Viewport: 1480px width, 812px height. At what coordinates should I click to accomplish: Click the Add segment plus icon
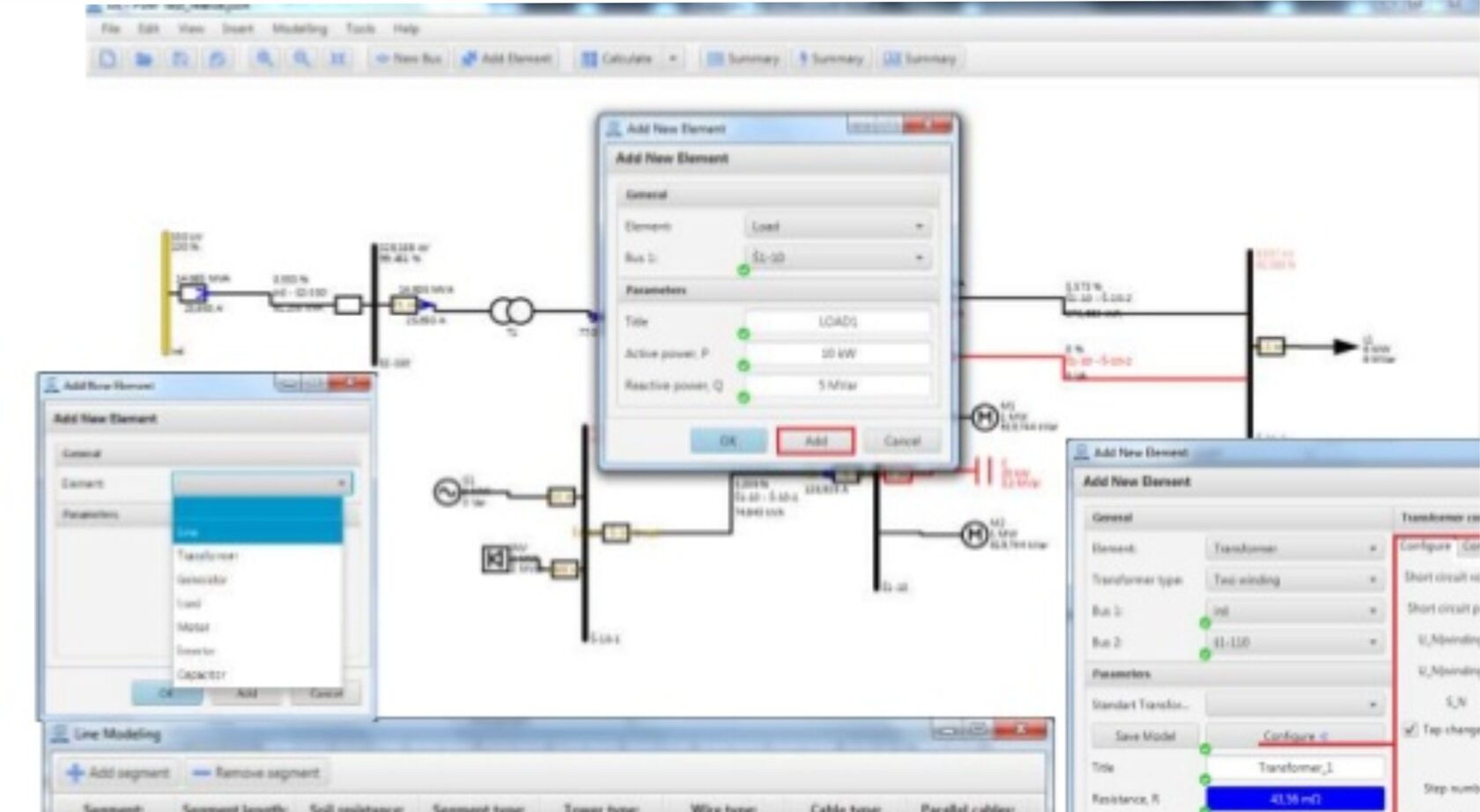pos(76,772)
